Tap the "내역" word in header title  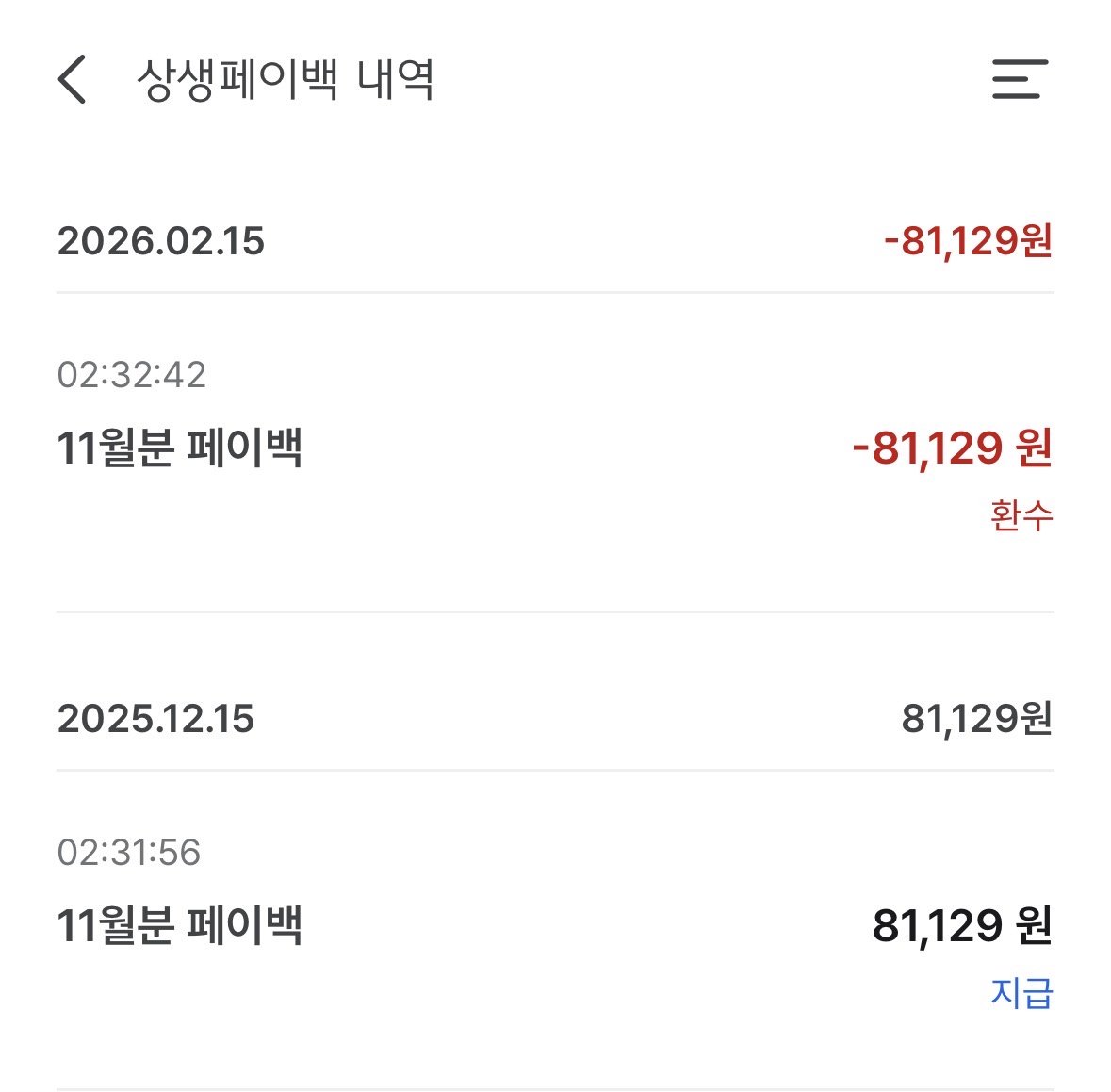396,79
